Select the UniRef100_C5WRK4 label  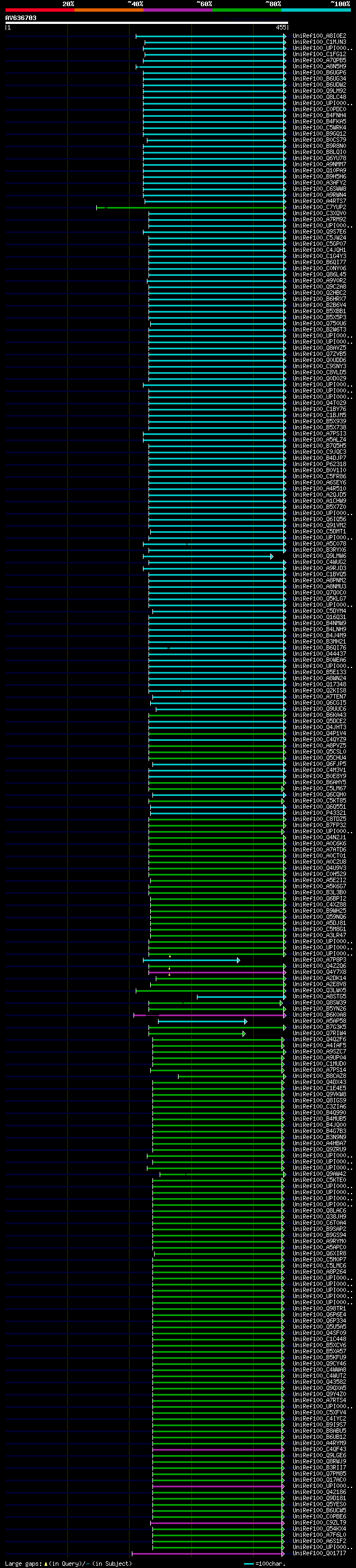tap(319, 128)
